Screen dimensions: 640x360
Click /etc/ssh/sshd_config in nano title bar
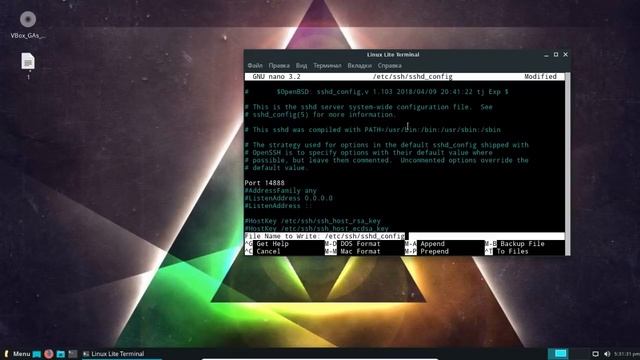click(x=412, y=76)
